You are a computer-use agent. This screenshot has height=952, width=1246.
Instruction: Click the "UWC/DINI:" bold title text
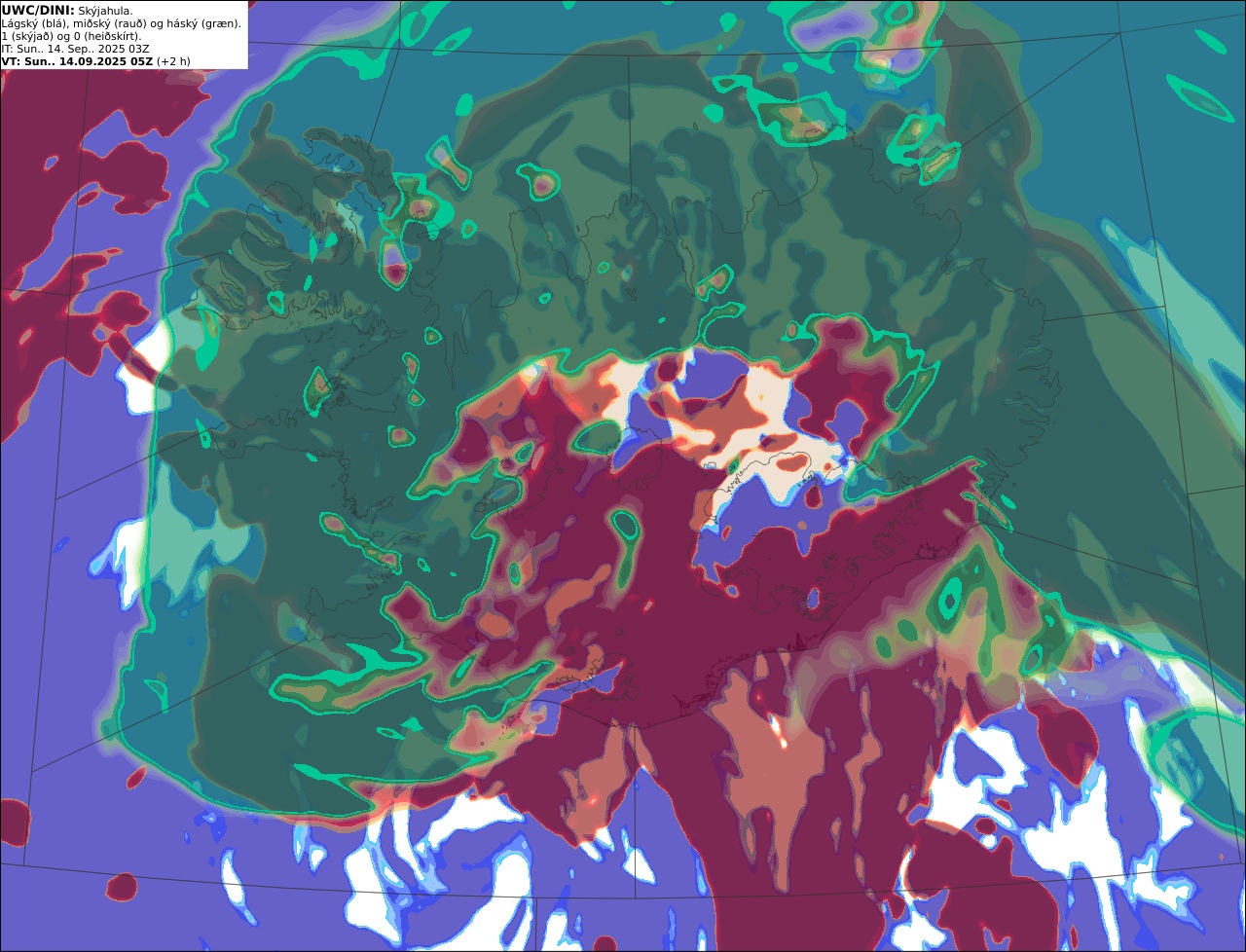pyautogui.click(x=38, y=11)
